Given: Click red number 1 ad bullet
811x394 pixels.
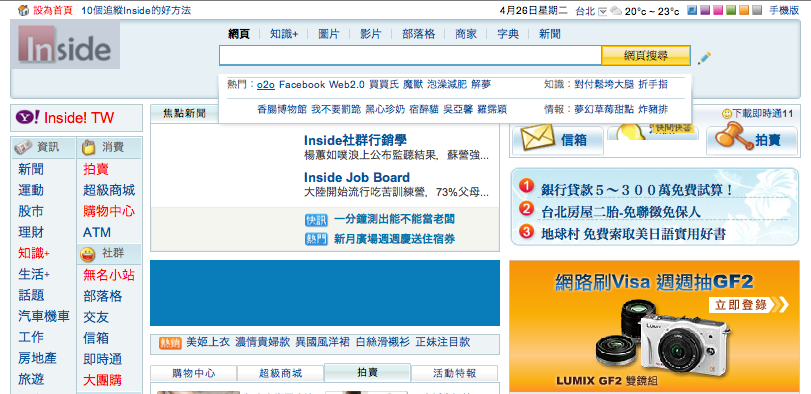Looking at the screenshot, I should coord(526,186).
